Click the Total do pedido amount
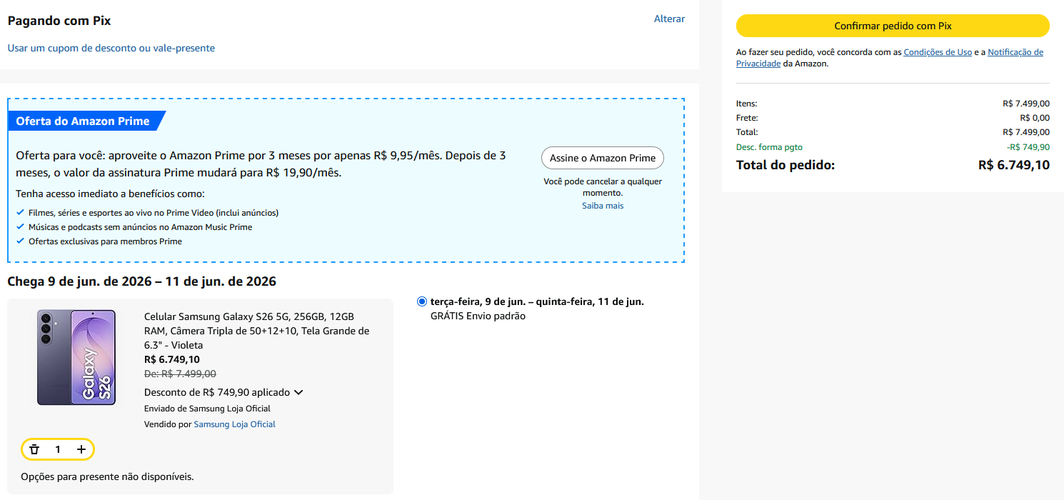1064x500 pixels. pyautogui.click(x=1014, y=165)
